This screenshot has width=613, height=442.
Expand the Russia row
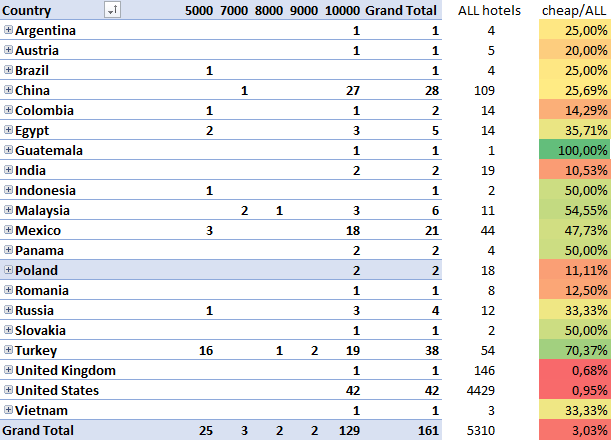(8, 310)
